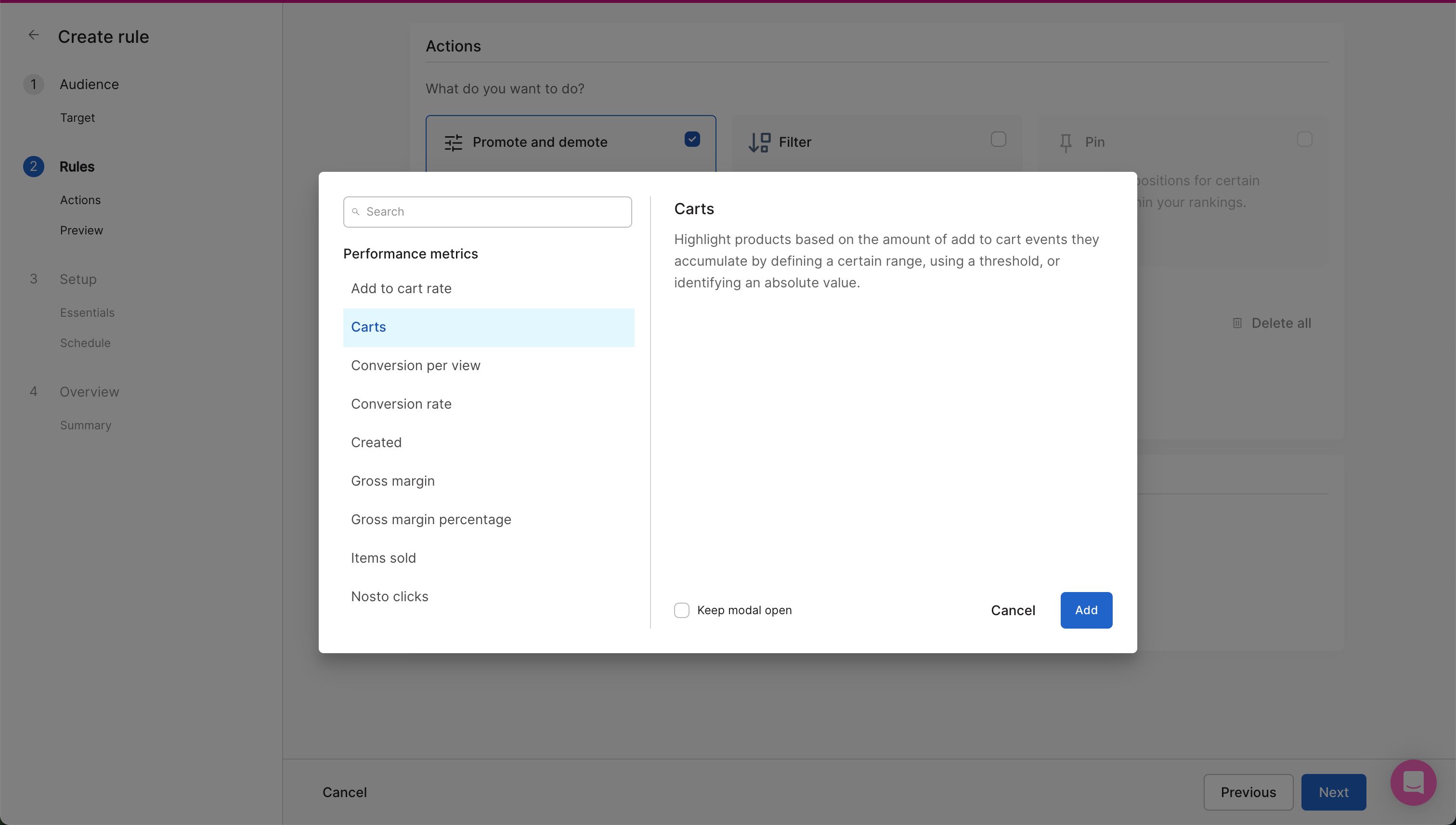Choose Add to cart rate metric
The image size is (1456, 825).
[x=401, y=288]
